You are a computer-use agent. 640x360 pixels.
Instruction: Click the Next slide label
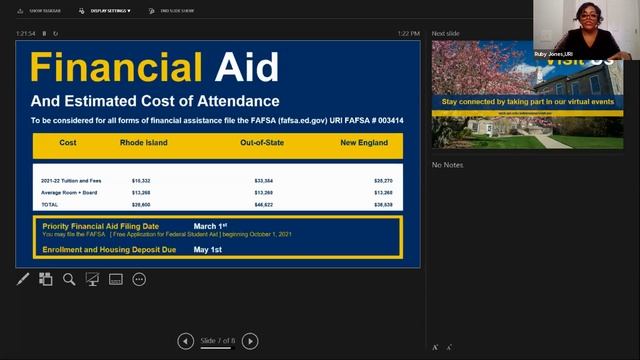445,33
